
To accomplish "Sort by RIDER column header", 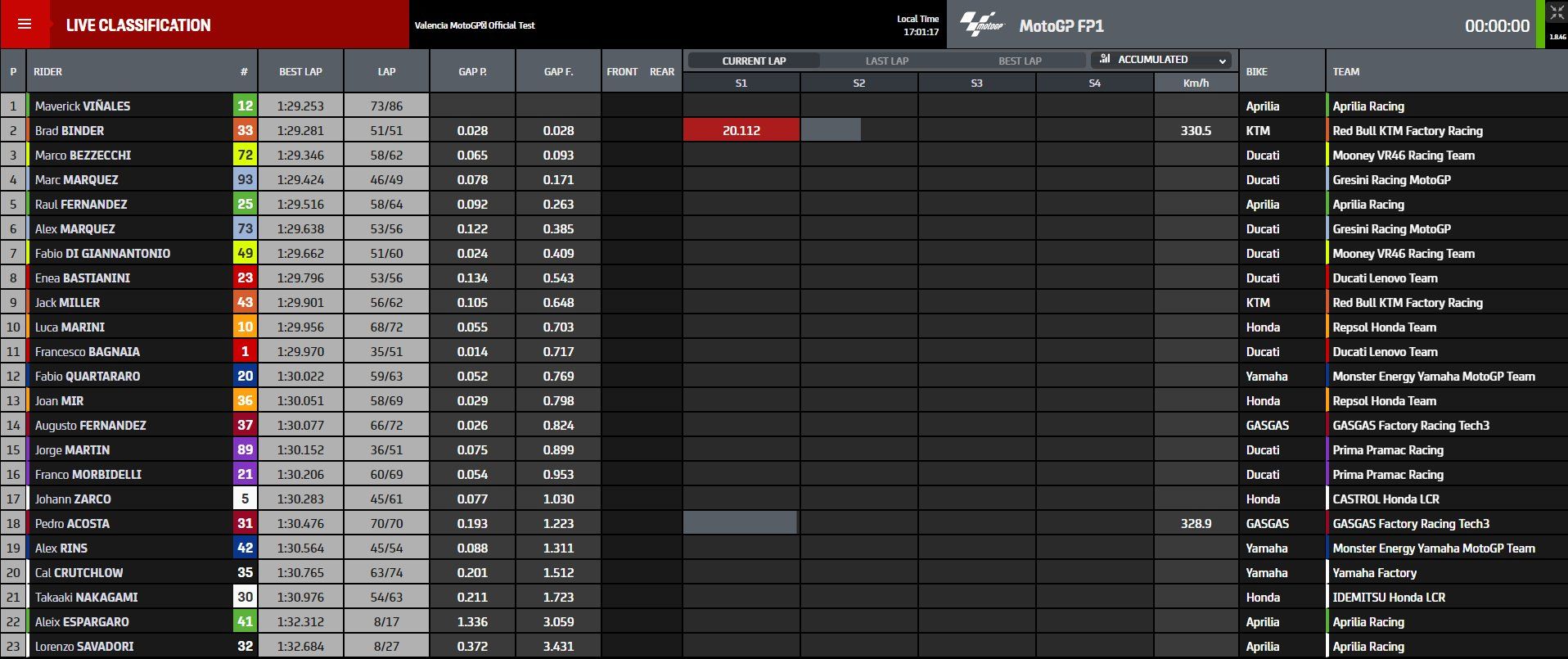I will coord(47,72).
